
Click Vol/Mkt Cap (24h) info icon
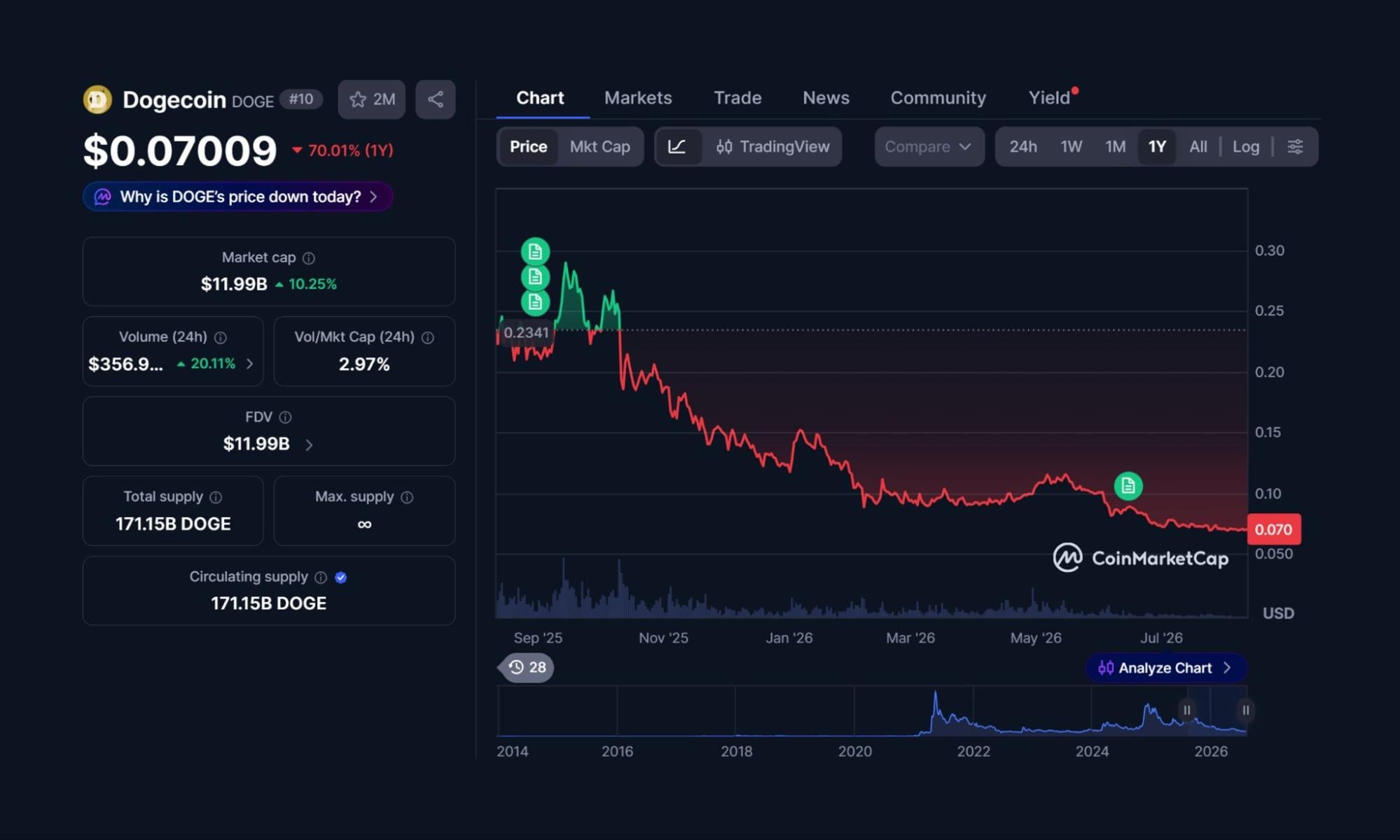point(427,337)
